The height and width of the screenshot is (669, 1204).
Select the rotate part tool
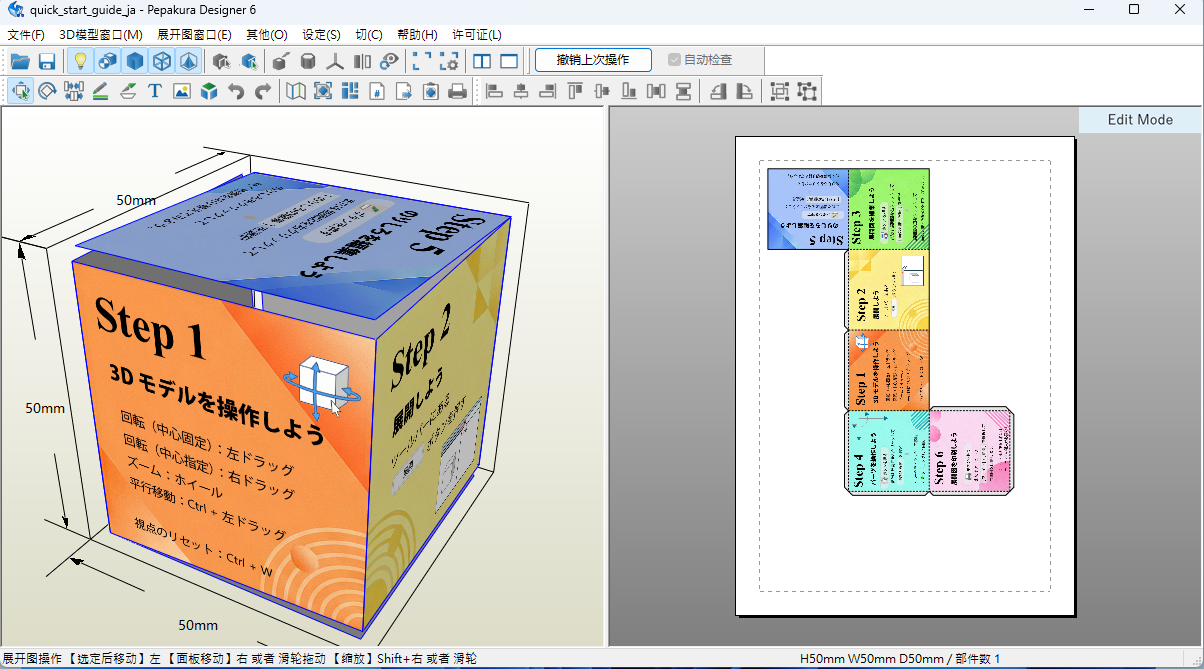(x=47, y=92)
